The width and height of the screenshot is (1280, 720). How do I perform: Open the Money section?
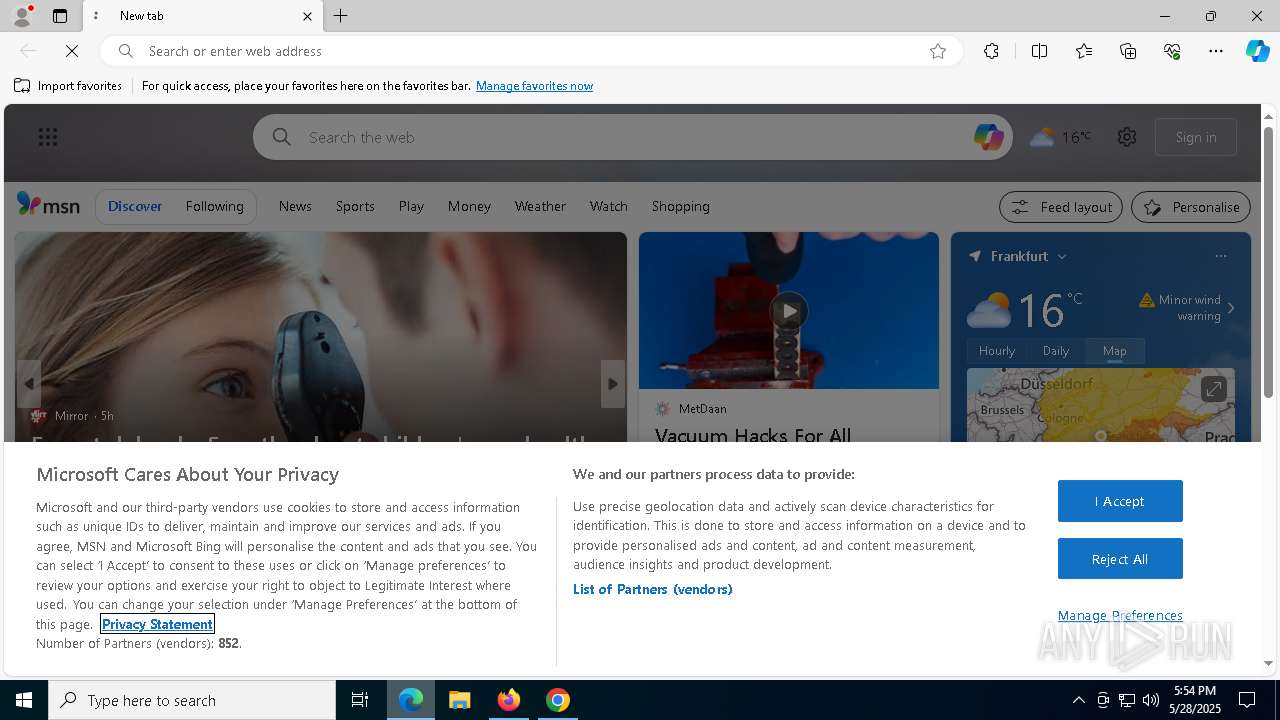coord(469,206)
